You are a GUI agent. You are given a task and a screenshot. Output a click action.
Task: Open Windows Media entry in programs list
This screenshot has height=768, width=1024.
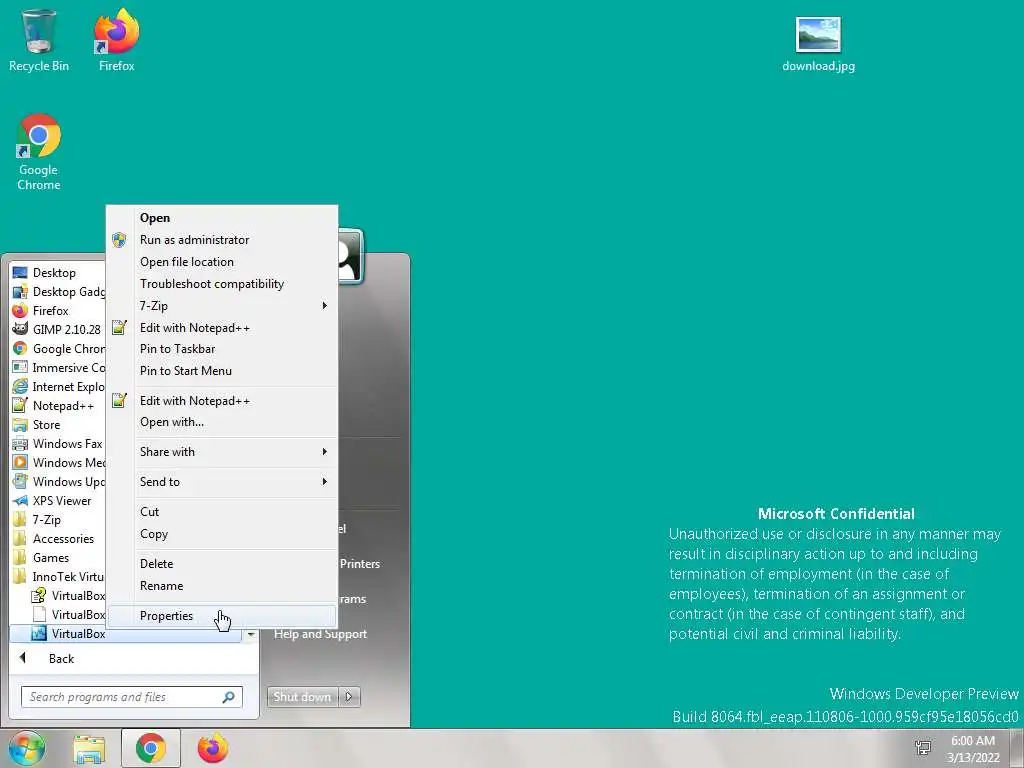(57, 462)
